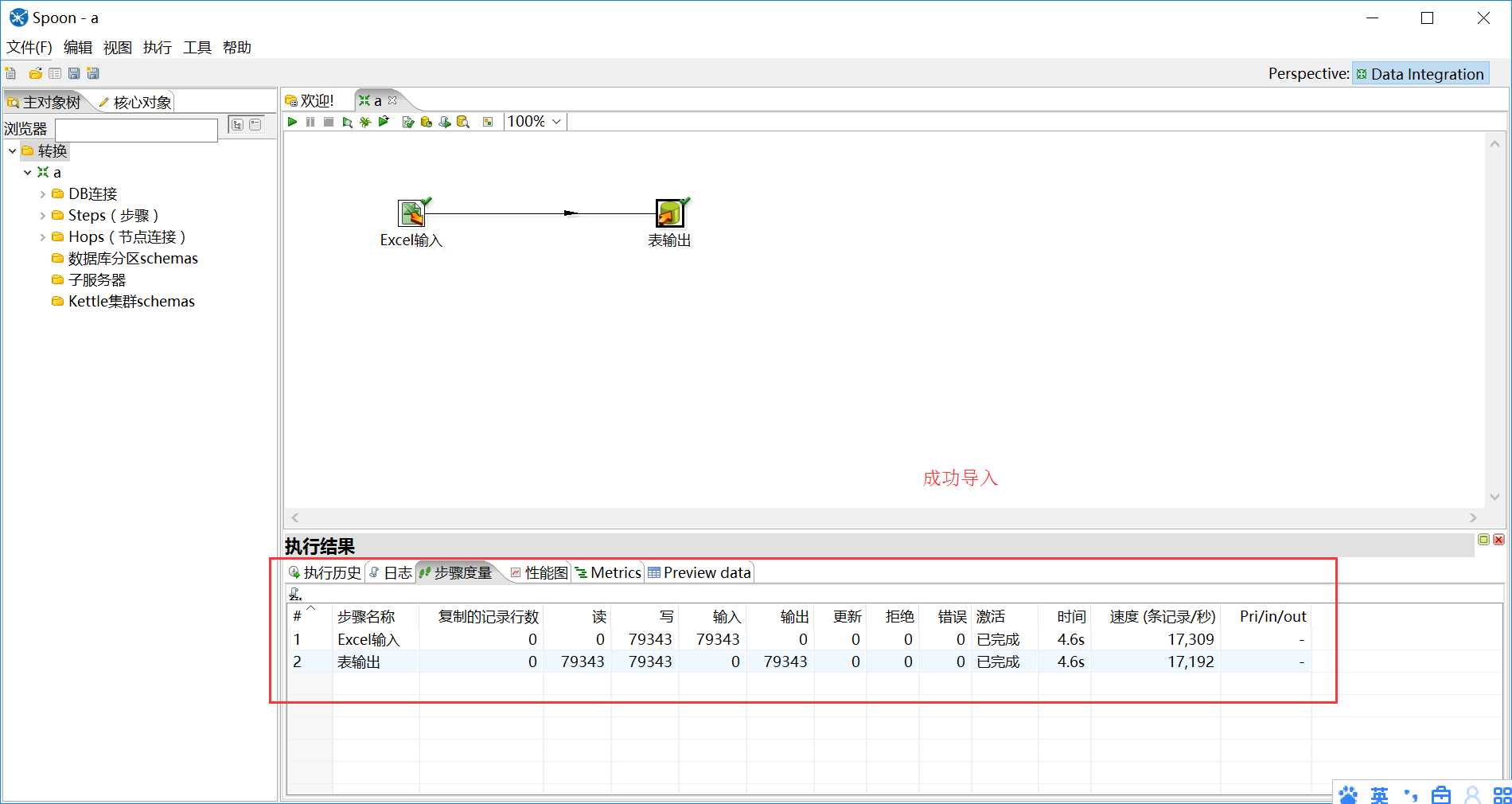Select the Excel输入 step on canvas

(411, 213)
